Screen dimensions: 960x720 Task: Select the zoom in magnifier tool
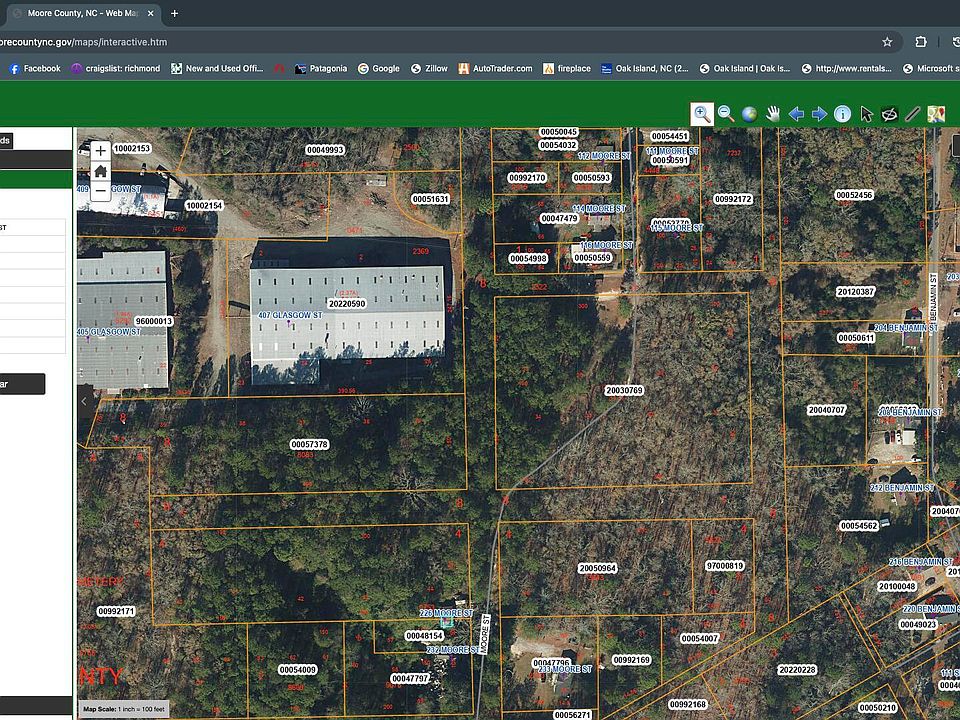[702, 114]
